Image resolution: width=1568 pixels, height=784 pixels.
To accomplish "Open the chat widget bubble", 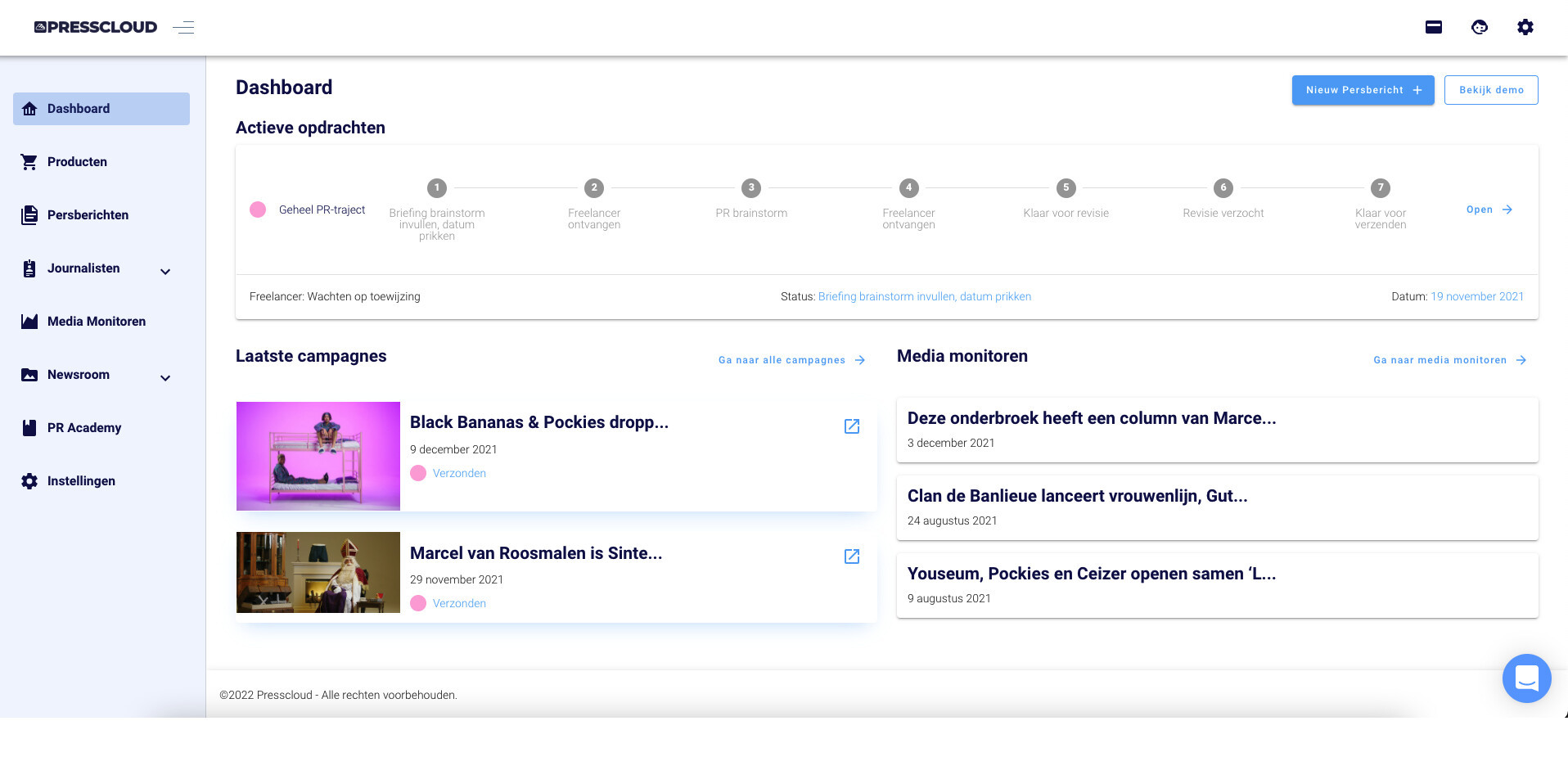I will (1526, 678).
